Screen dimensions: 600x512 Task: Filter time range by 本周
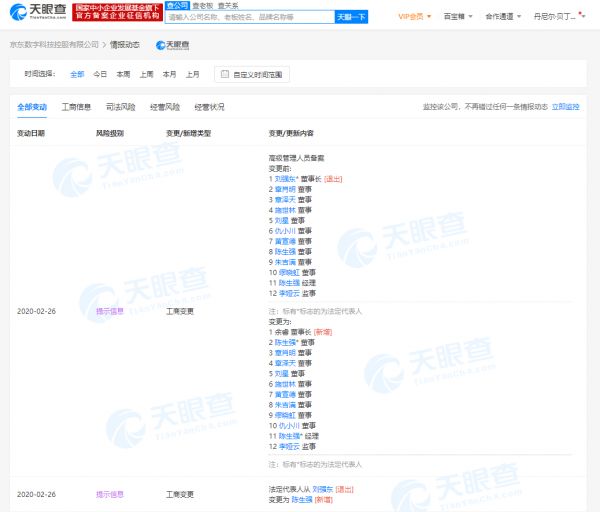click(x=123, y=74)
